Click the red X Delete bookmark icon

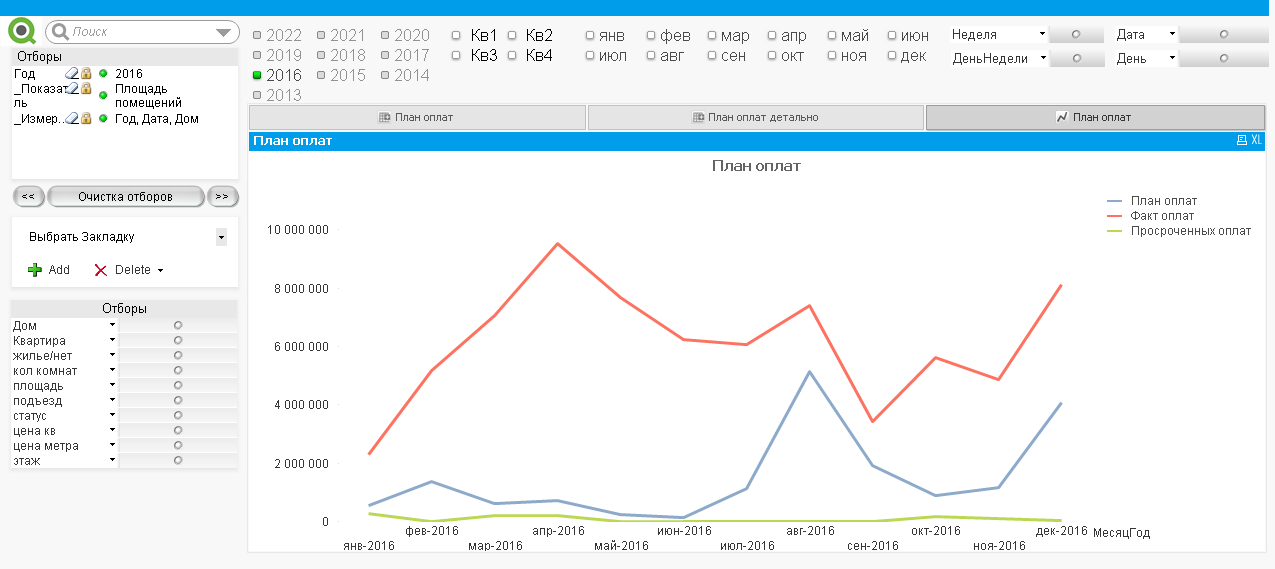tap(100, 270)
